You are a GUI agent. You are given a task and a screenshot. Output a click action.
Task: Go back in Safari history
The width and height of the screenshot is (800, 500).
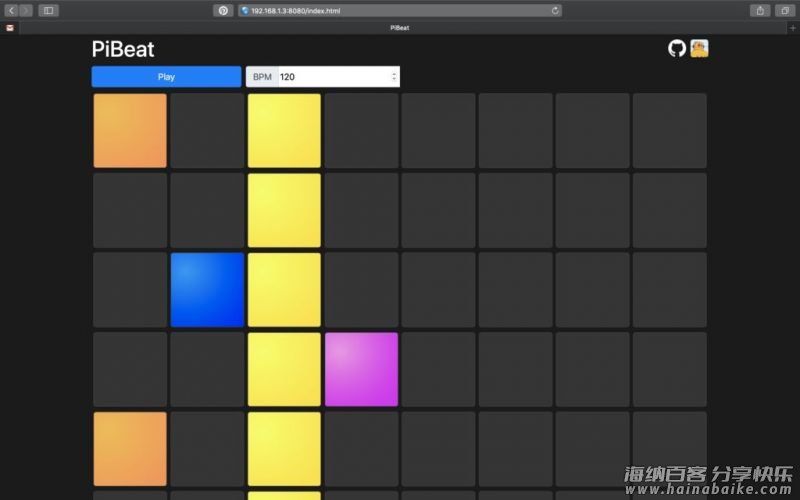tap(11, 10)
